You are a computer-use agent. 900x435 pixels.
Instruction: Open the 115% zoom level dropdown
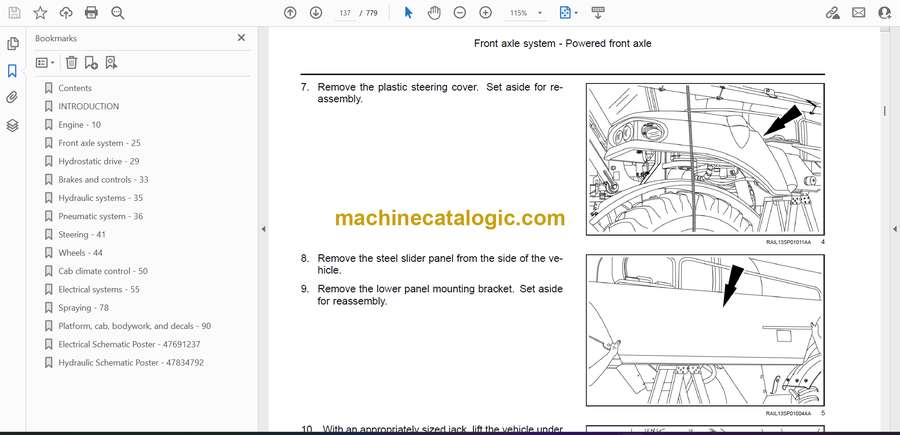523,13
